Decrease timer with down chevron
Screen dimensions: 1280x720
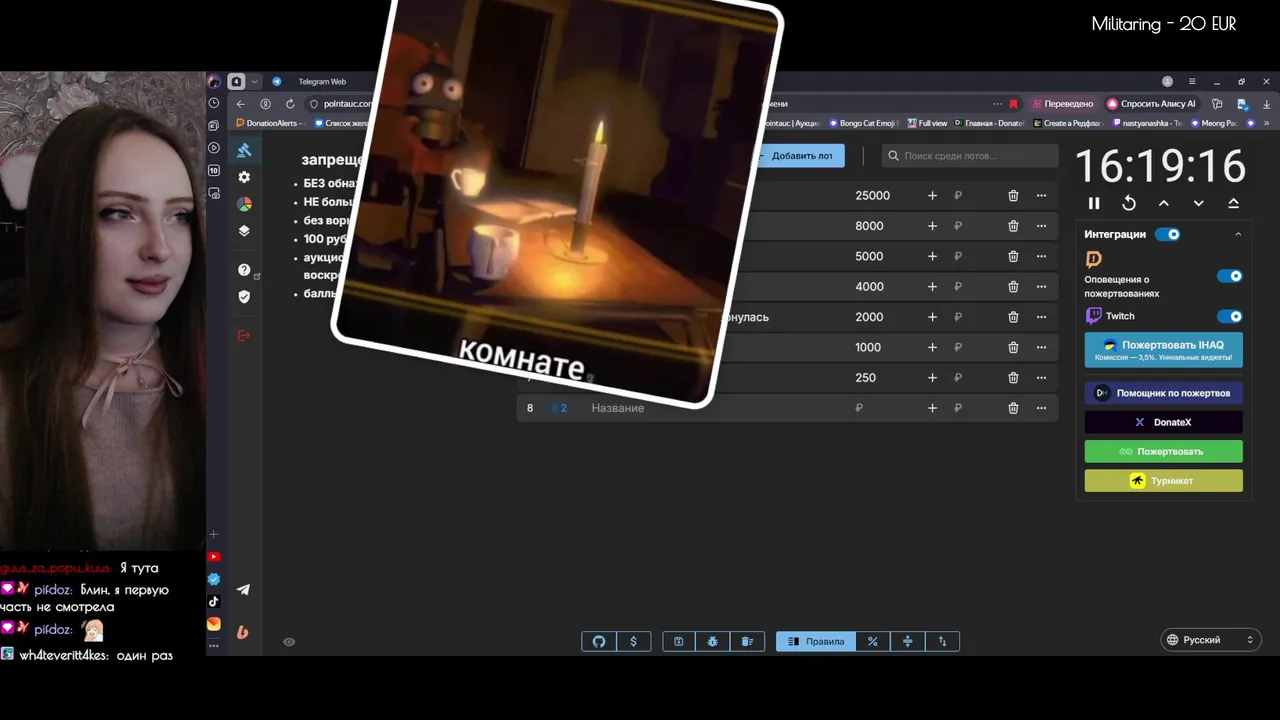click(1199, 203)
